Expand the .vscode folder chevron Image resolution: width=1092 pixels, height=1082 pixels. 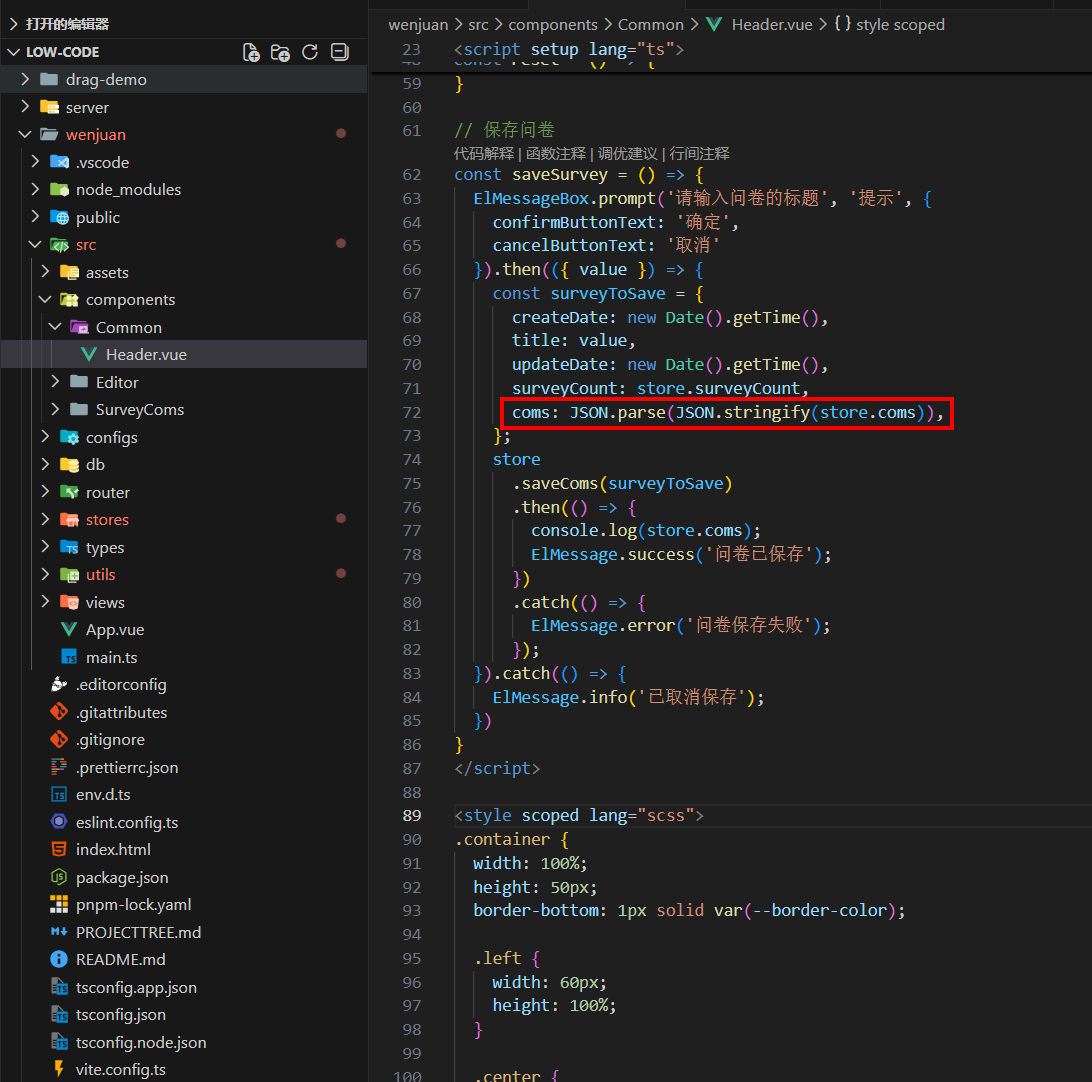[x=36, y=162]
